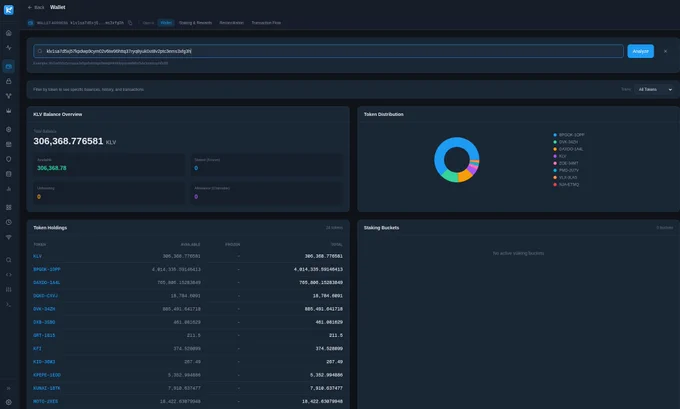Open the crown icon in sidebar
The height and width of the screenshot is (409, 680).
point(9,111)
